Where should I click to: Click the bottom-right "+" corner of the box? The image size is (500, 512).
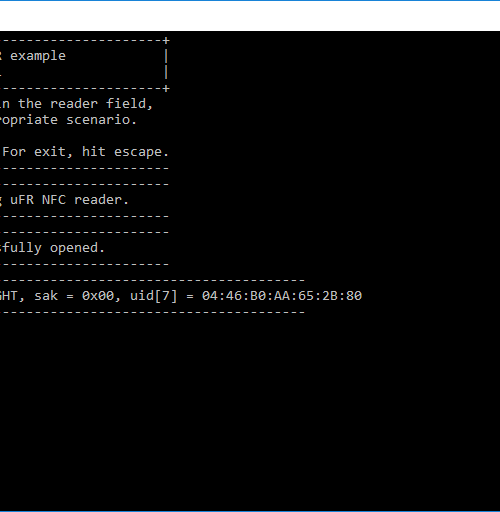(x=166, y=88)
